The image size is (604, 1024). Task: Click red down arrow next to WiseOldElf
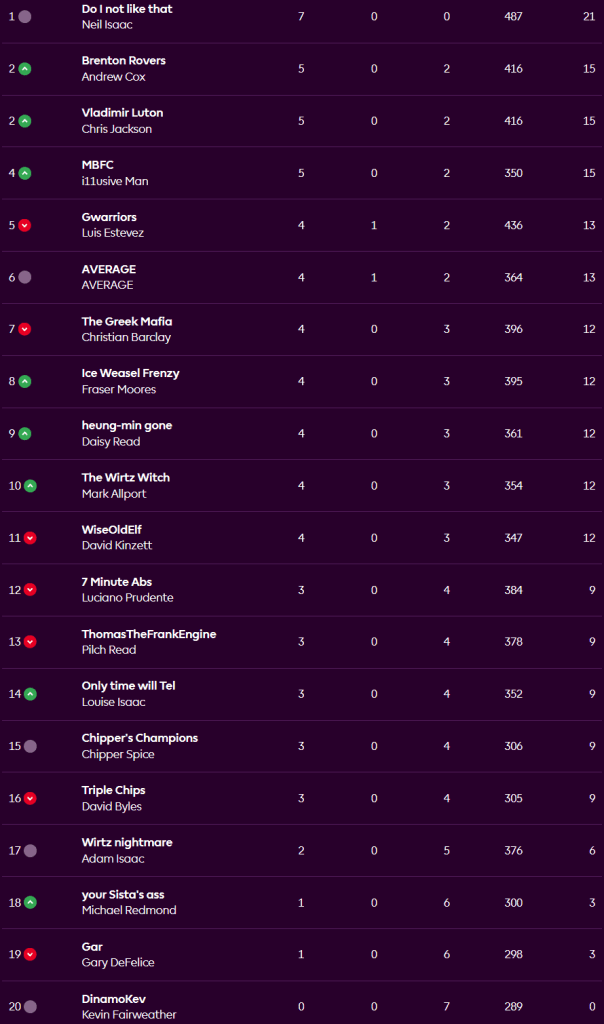click(x=30, y=538)
